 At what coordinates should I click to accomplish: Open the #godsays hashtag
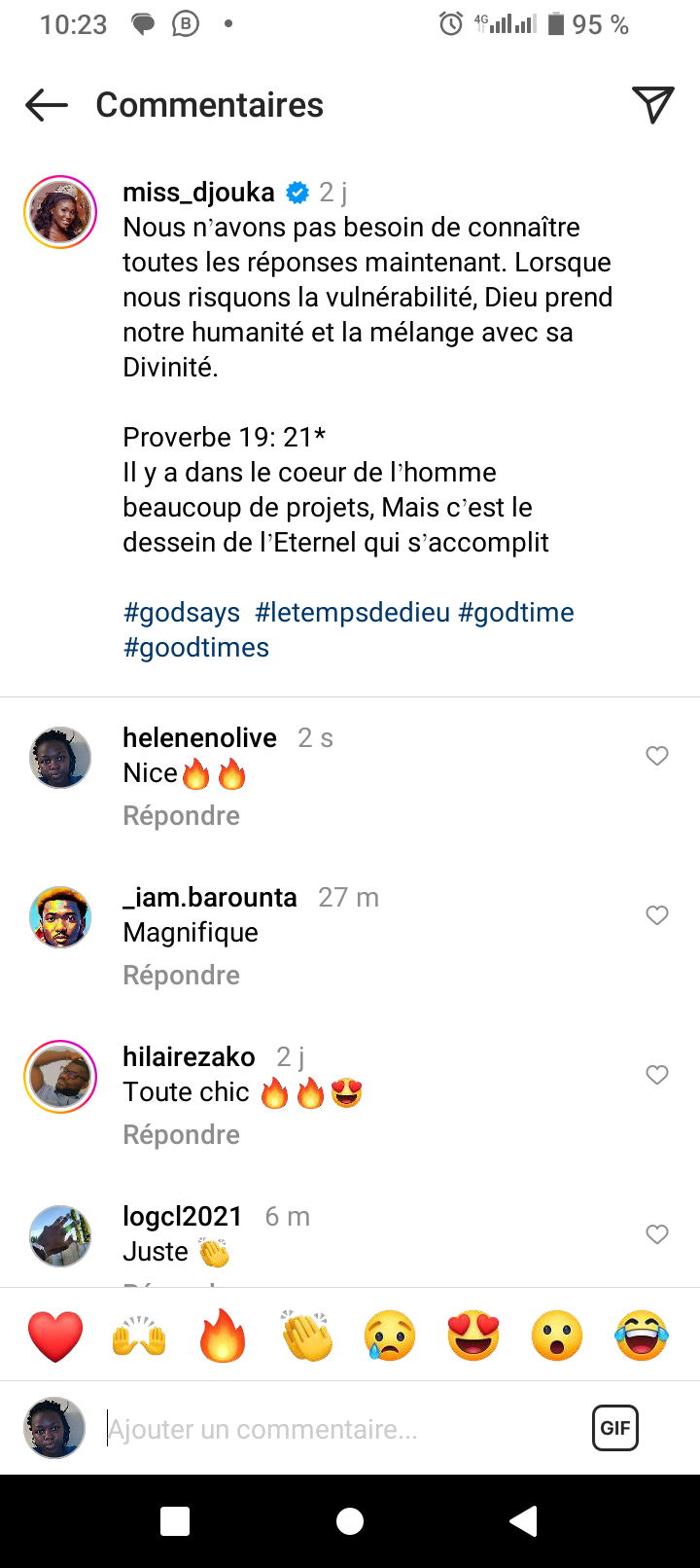coord(182,613)
